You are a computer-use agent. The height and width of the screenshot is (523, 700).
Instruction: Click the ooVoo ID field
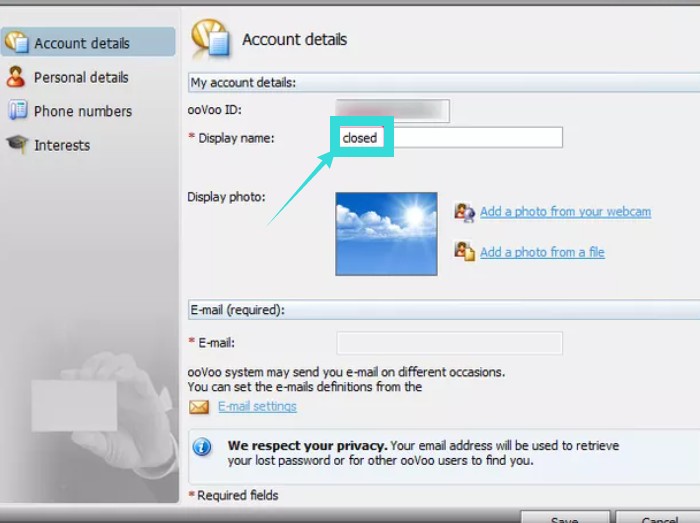(392, 110)
